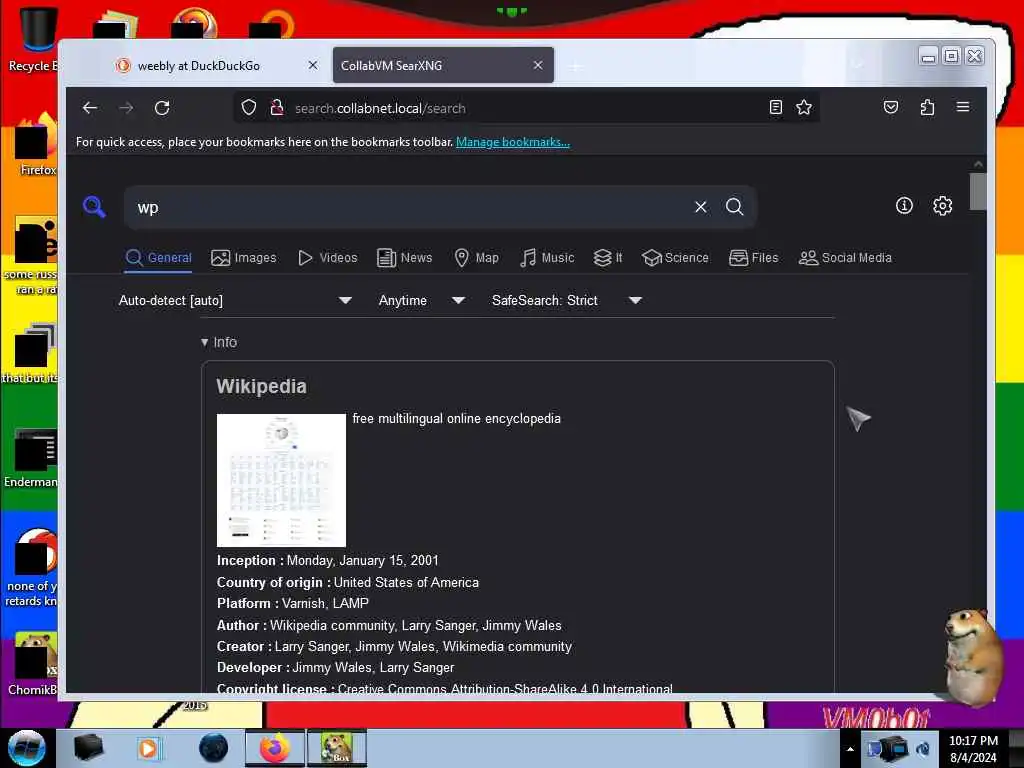Open the SafeSearch: Strict dropdown
The height and width of the screenshot is (768, 1024).
[x=567, y=300]
